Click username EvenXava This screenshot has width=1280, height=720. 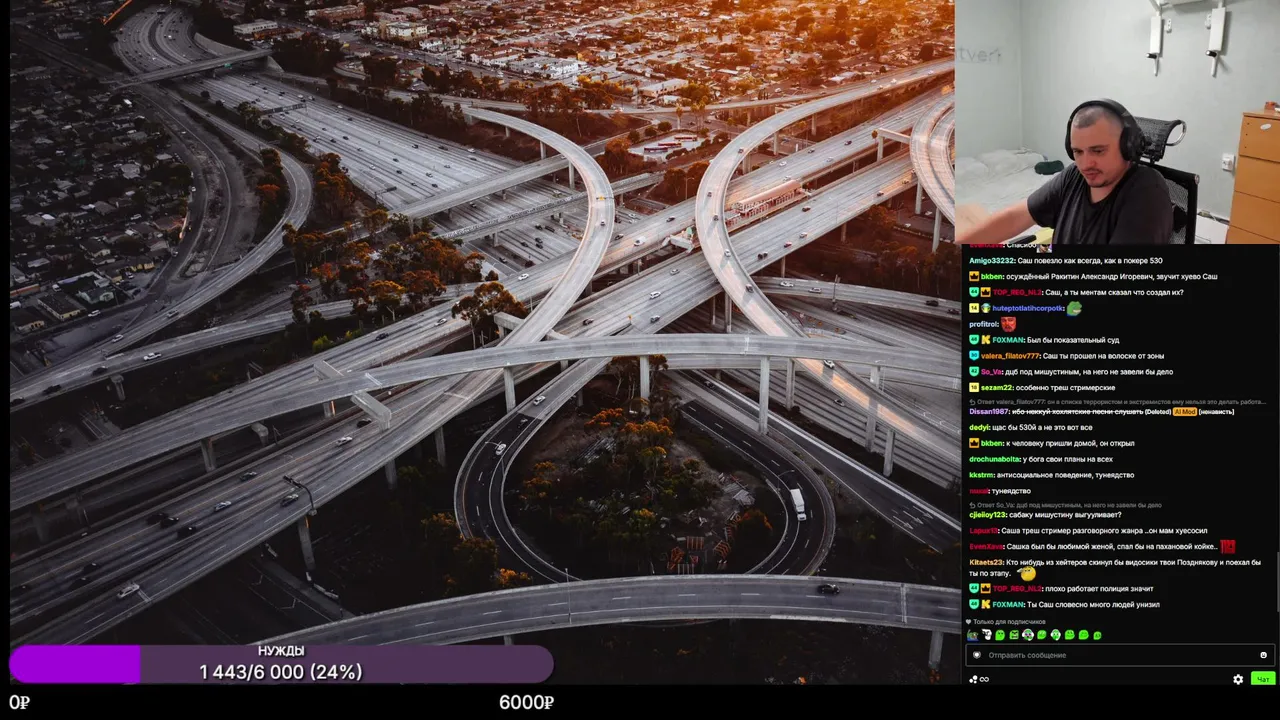[x=986, y=546]
